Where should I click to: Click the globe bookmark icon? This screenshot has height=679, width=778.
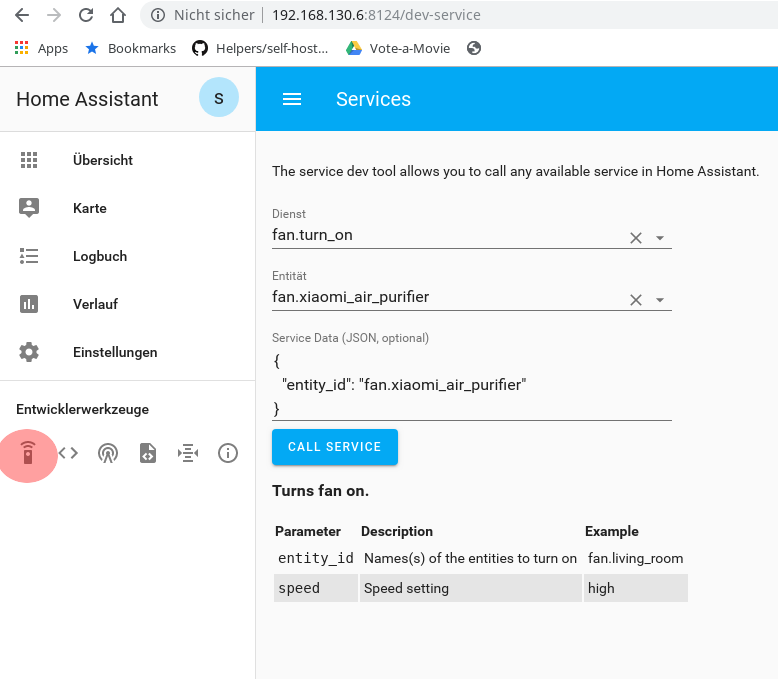pyautogui.click(x=474, y=48)
